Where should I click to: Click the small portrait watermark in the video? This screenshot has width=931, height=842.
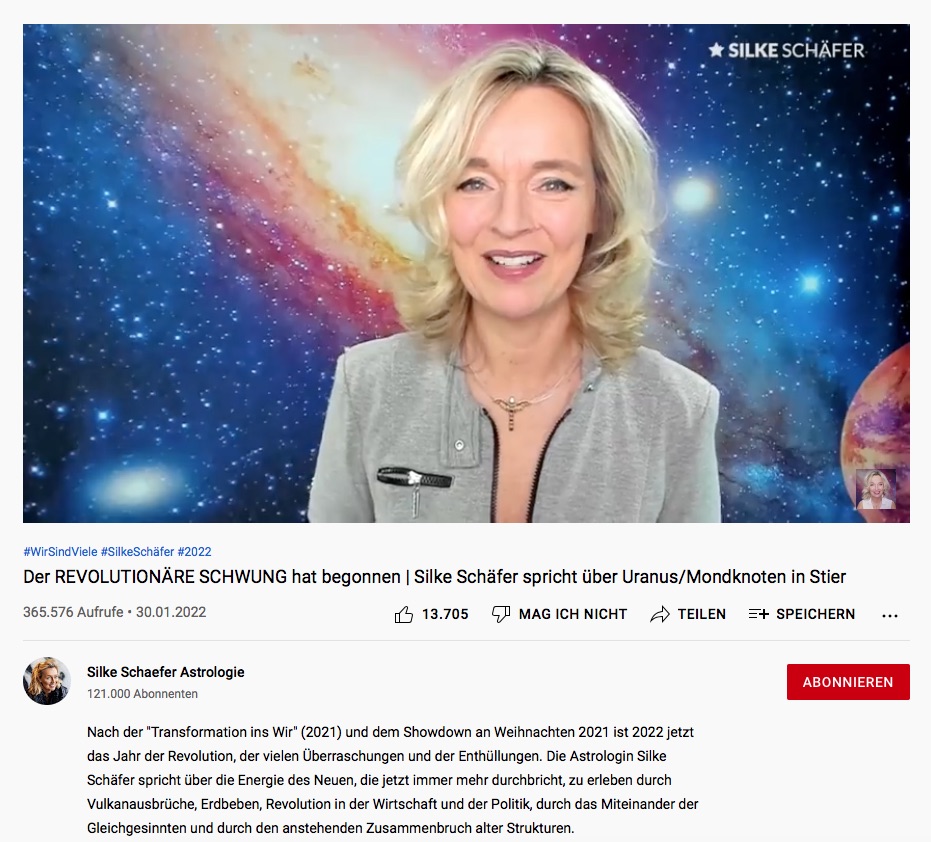click(x=875, y=489)
